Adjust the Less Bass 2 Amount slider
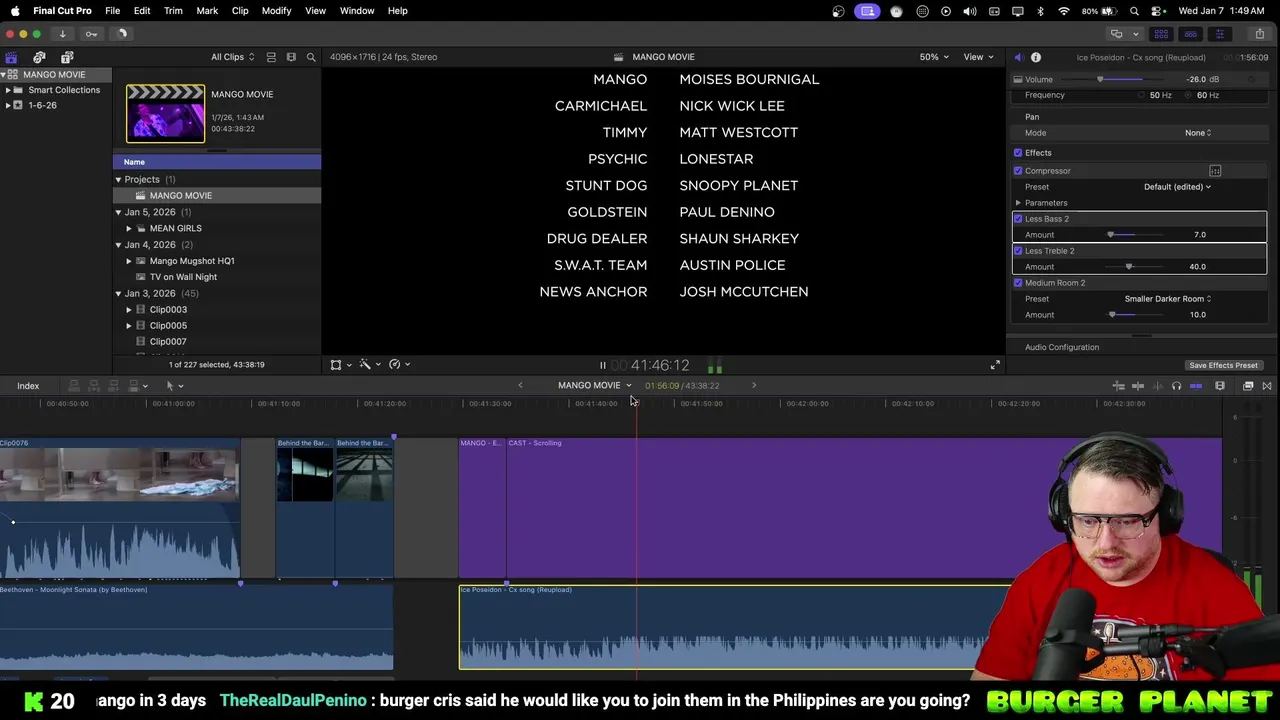The height and width of the screenshot is (720, 1280). 1136,235
